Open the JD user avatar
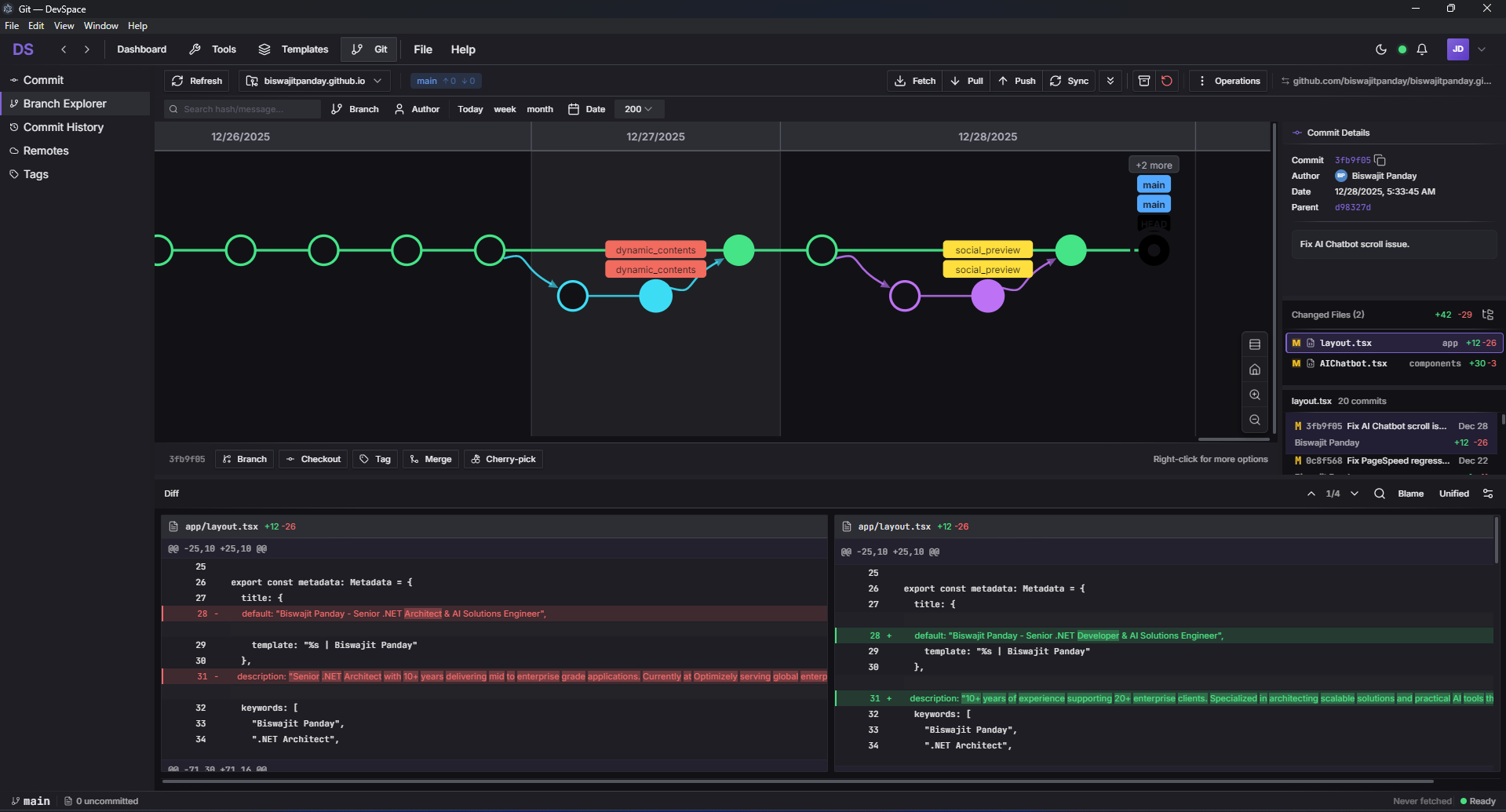 1457,49
